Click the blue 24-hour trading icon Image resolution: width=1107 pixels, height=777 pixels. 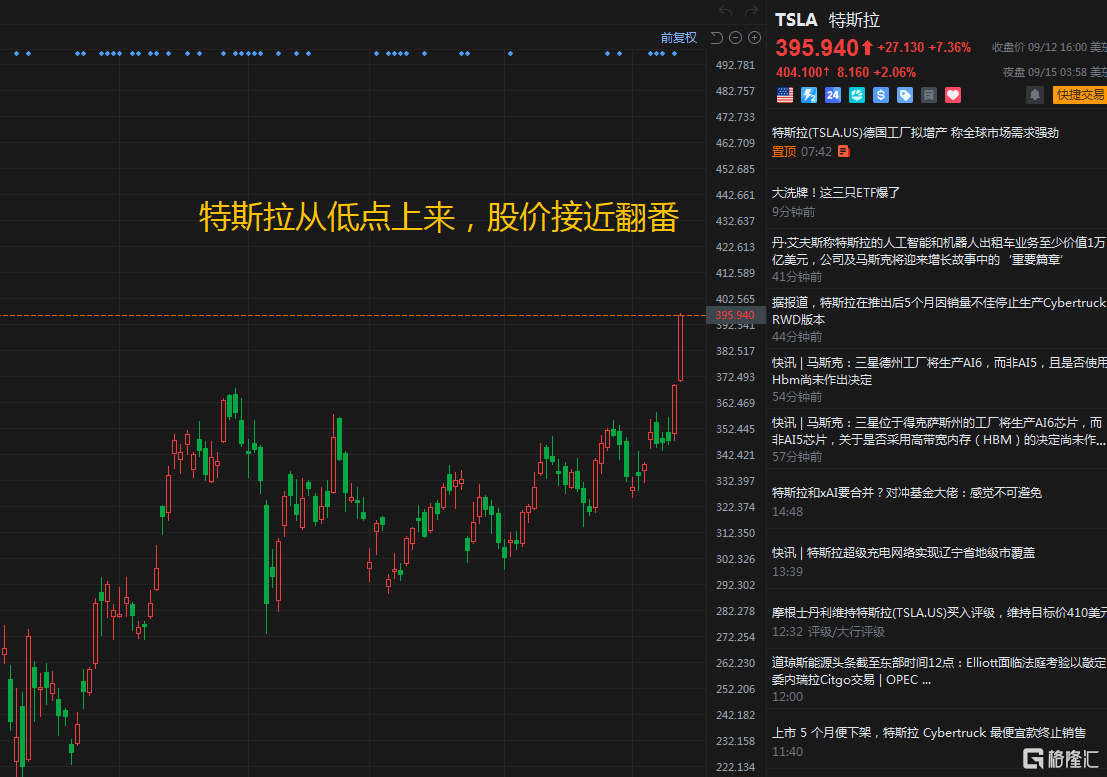(833, 95)
